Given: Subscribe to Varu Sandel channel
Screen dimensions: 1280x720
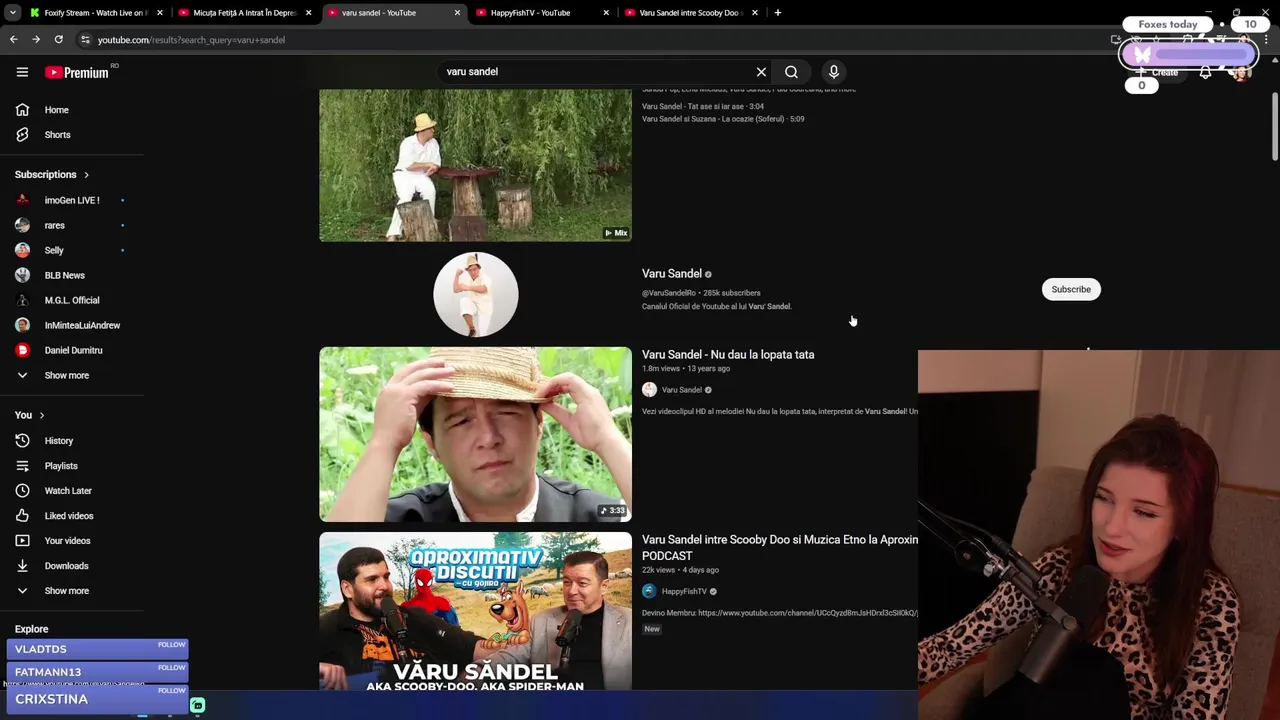Looking at the screenshot, I should (x=1071, y=289).
